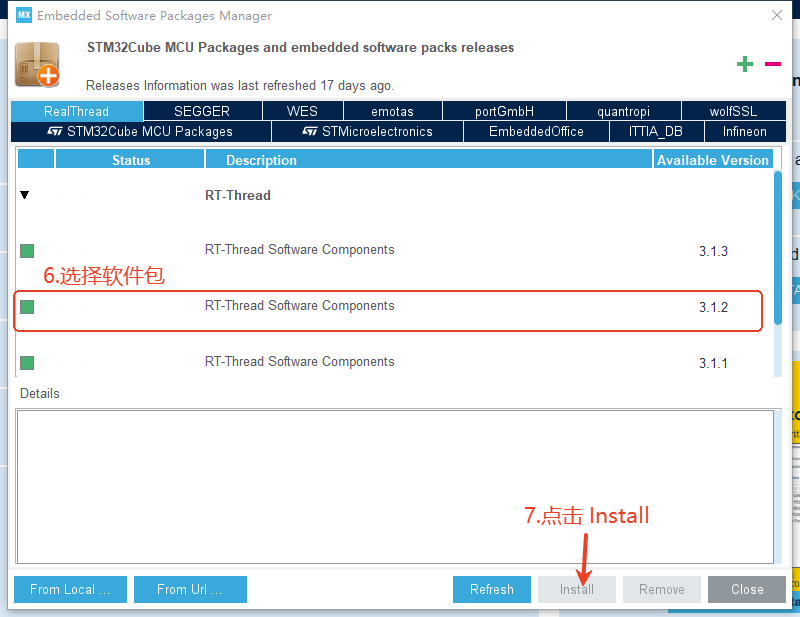The width and height of the screenshot is (800, 617).
Task: Click the package box icon in header
Action: tap(37, 65)
